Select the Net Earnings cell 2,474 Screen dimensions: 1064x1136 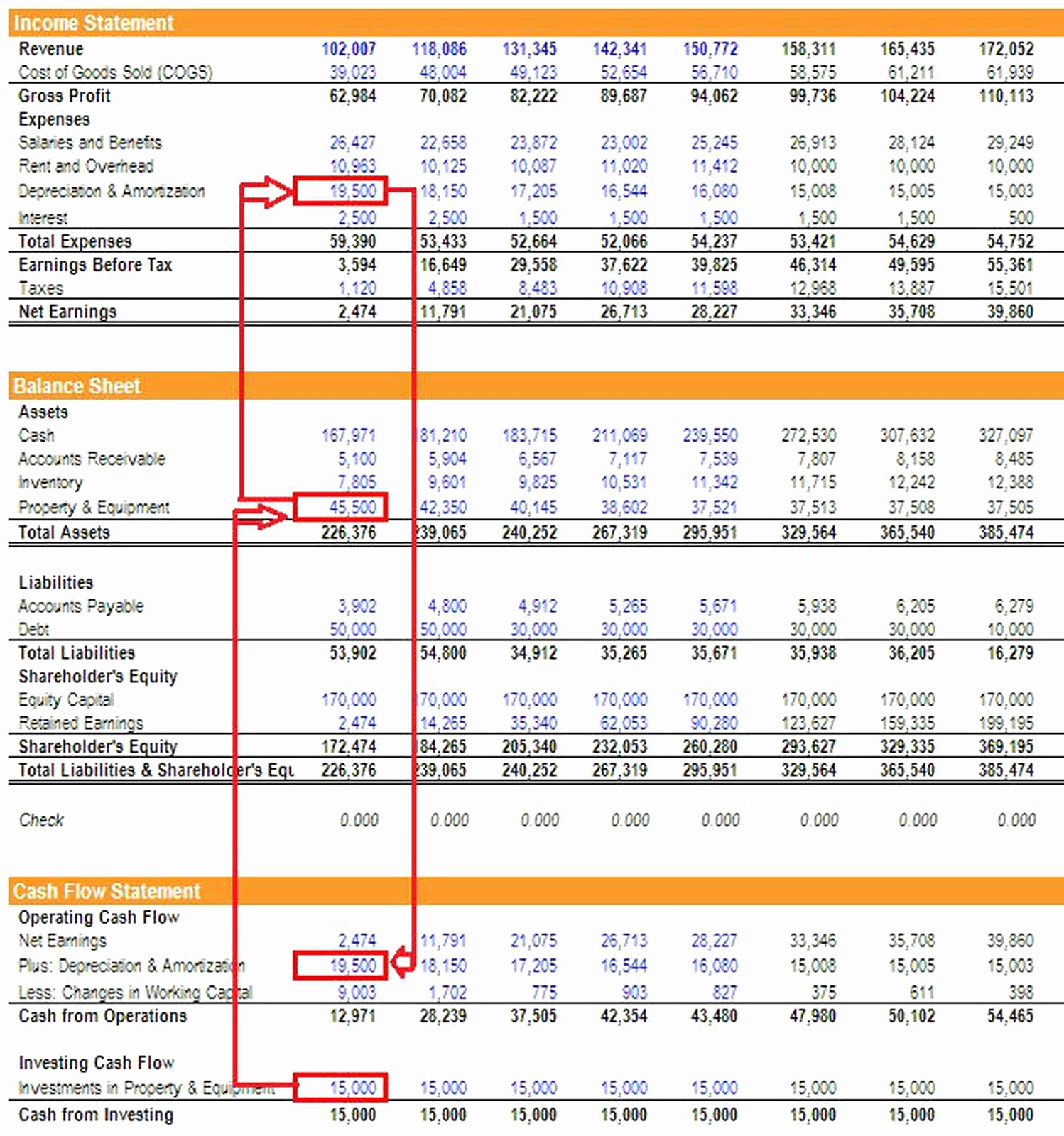(x=357, y=311)
